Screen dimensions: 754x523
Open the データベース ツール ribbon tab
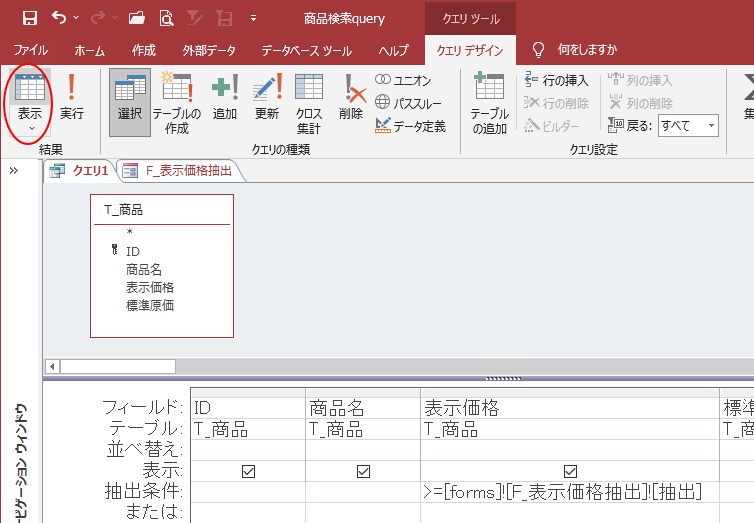(x=306, y=50)
